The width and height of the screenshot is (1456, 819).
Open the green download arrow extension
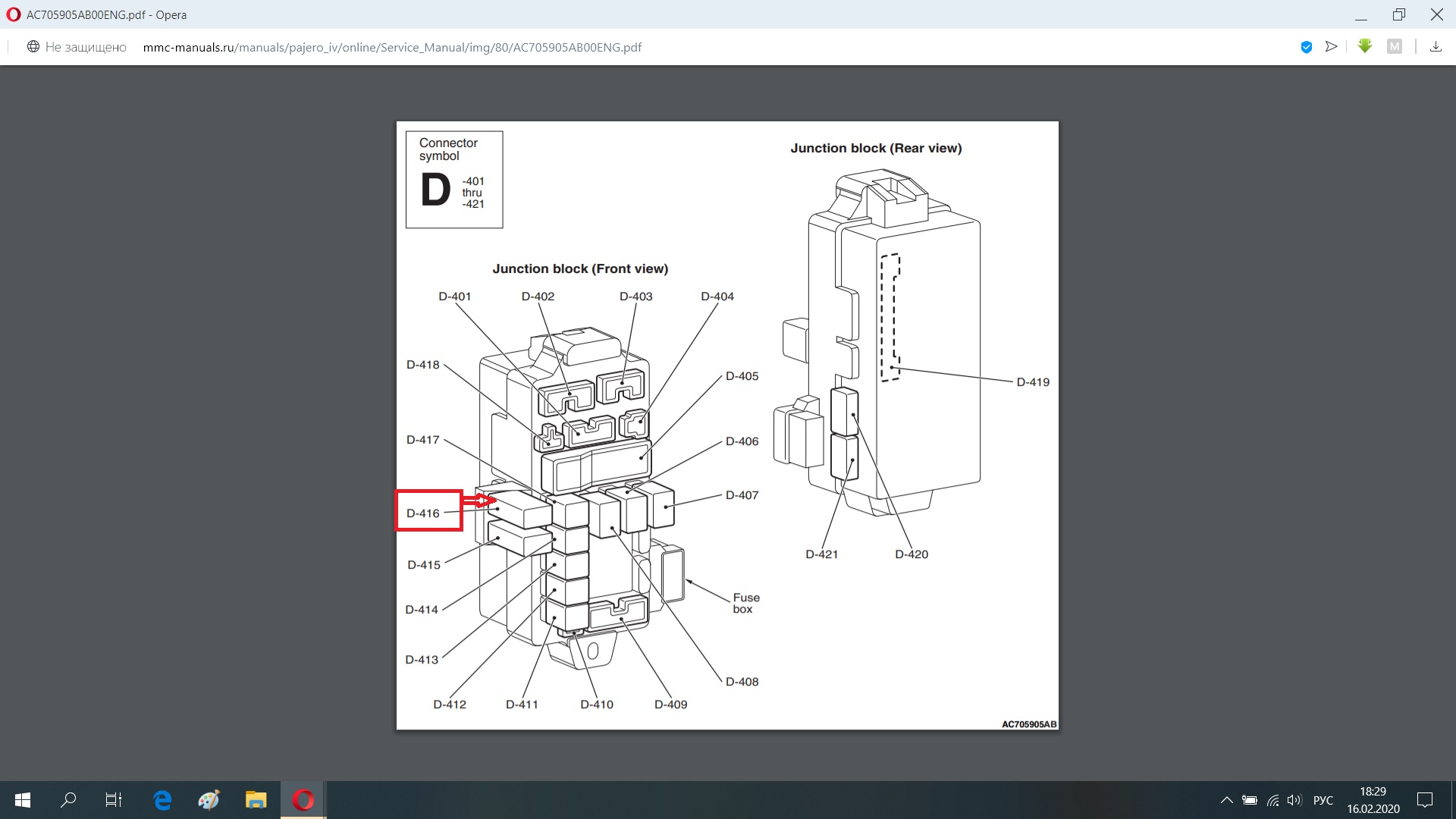(1365, 46)
